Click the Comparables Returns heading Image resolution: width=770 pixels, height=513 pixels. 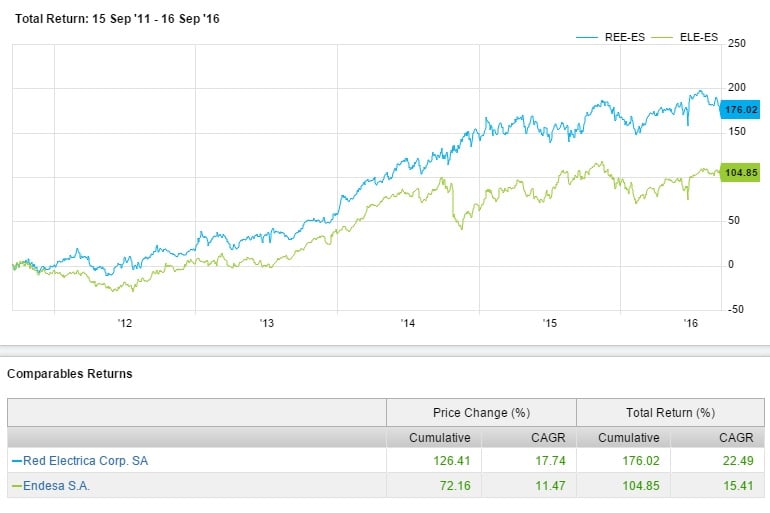pyautogui.click(x=70, y=373)
